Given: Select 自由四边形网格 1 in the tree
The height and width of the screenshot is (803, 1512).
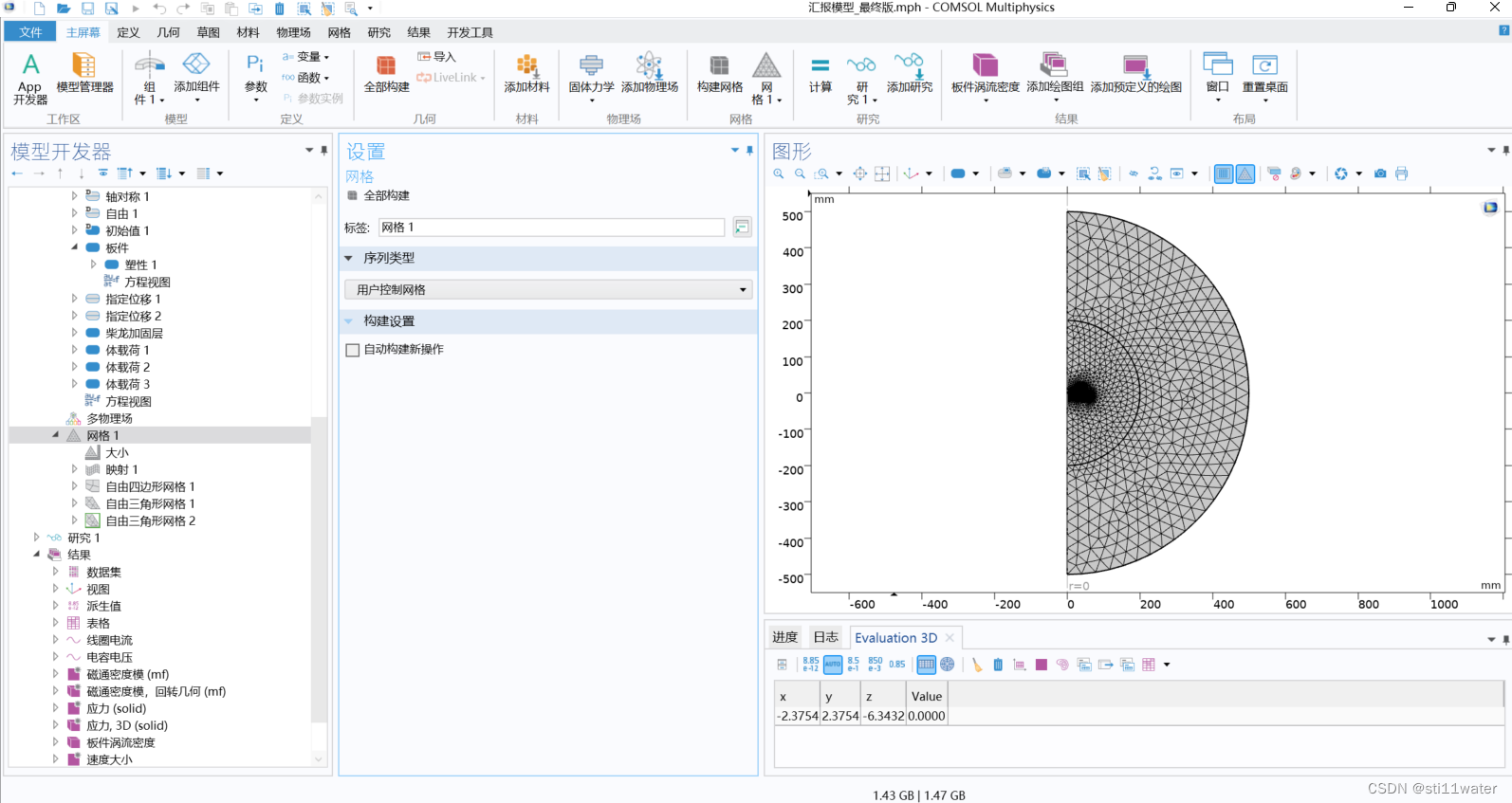Looking at the screenshot, I should (x=150, y=486).
